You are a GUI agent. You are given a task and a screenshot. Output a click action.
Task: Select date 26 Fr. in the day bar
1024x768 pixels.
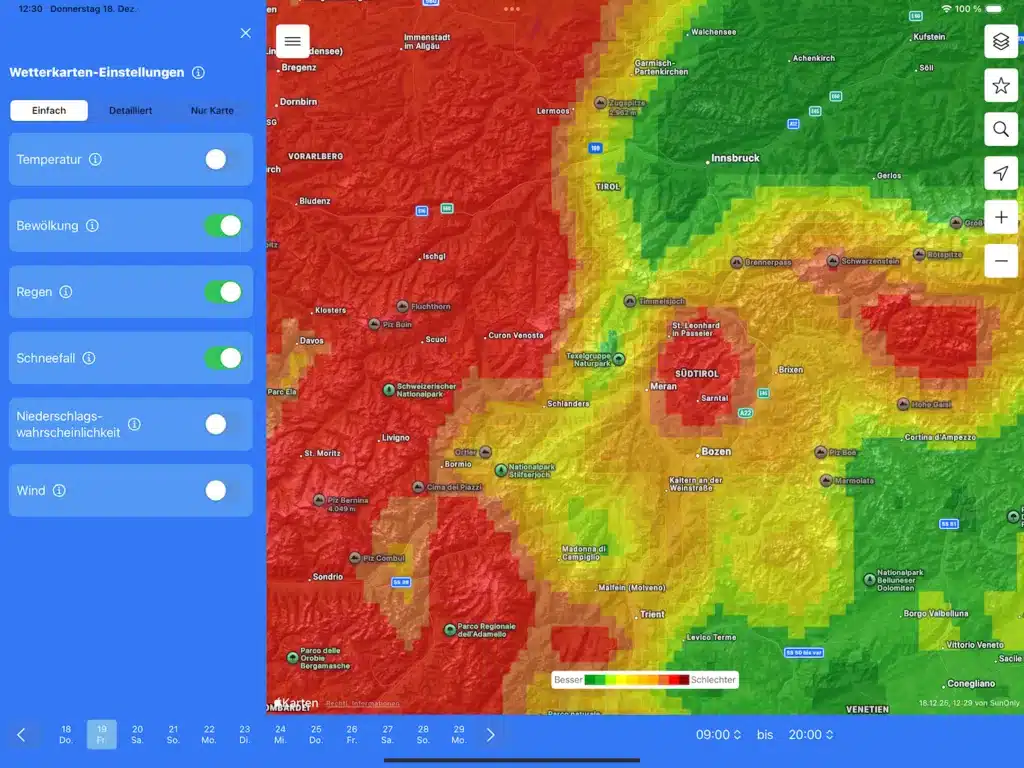point(352,735)
